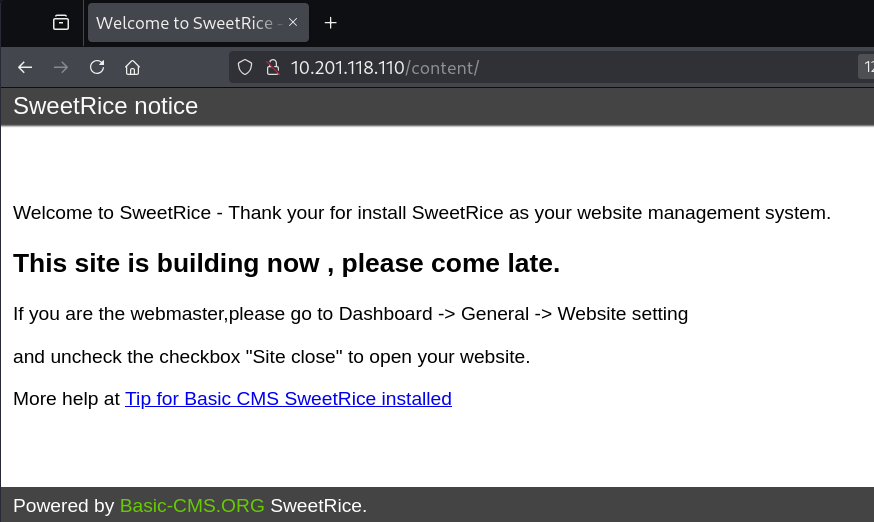This screenshot has width=874, height=522.
Task: Go to the browser home page
Action: (132, 67)
